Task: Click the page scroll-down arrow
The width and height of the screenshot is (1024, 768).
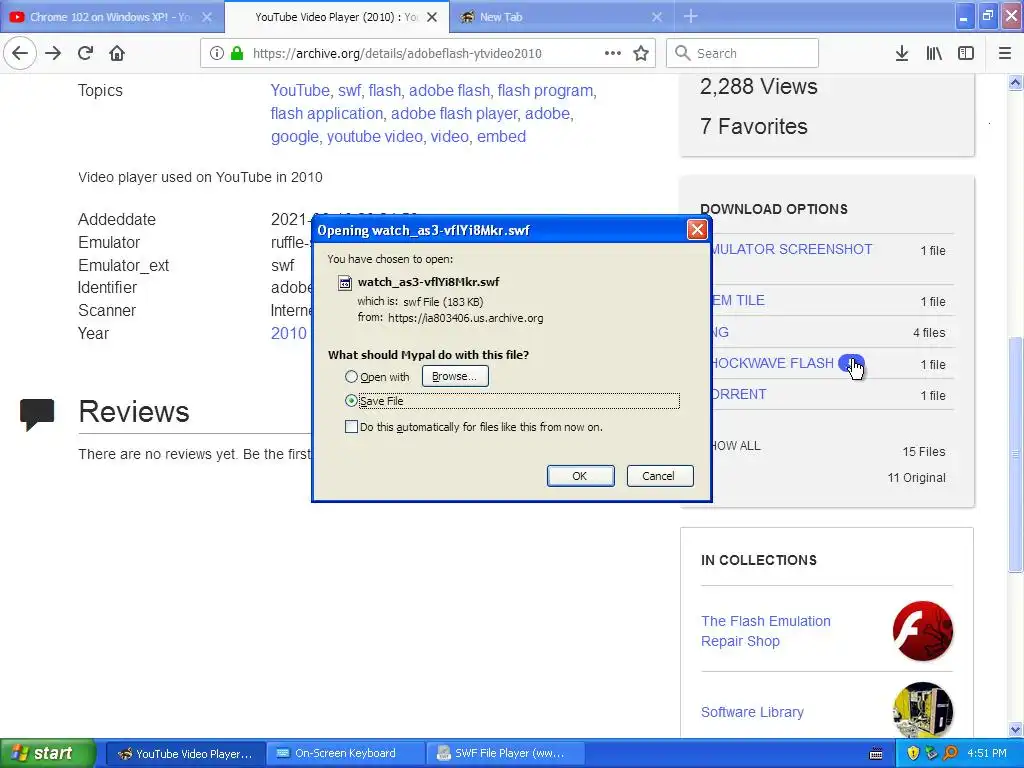Action: point(1016,729)
